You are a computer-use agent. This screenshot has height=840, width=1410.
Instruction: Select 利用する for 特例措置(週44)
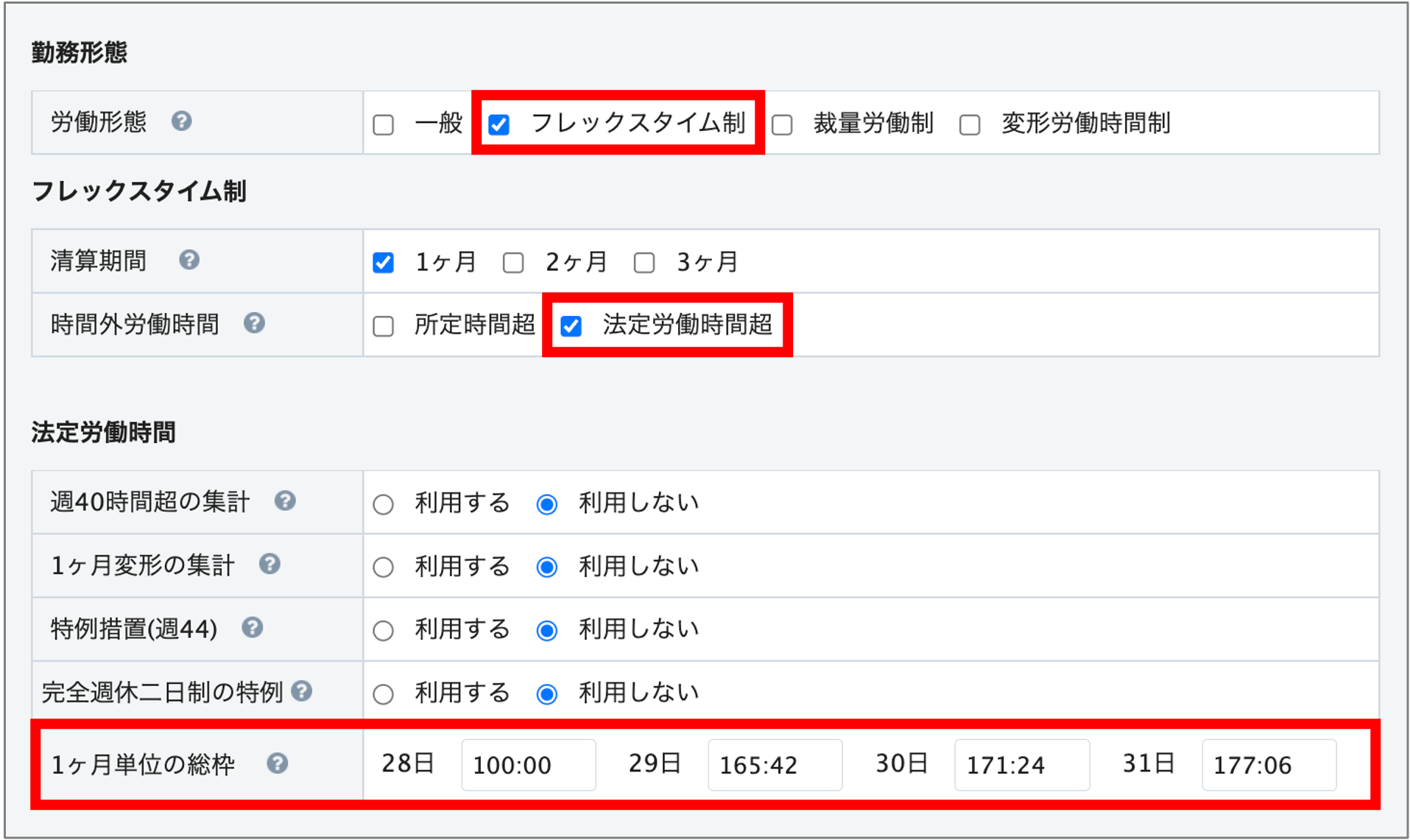pyautogui.click(x=383, y=631)
